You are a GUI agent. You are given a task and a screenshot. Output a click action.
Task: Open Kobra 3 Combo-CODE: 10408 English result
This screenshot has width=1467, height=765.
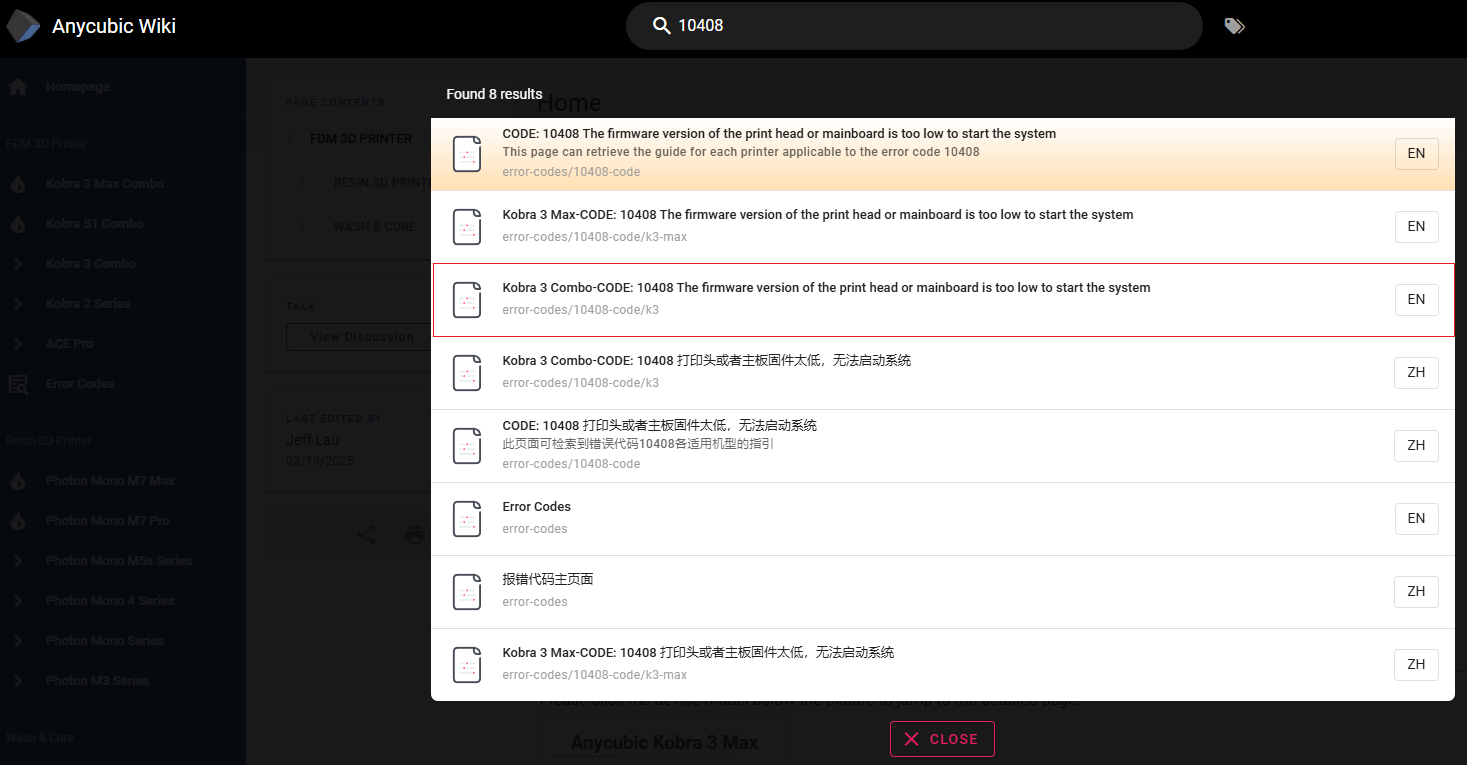coord(943,300)
